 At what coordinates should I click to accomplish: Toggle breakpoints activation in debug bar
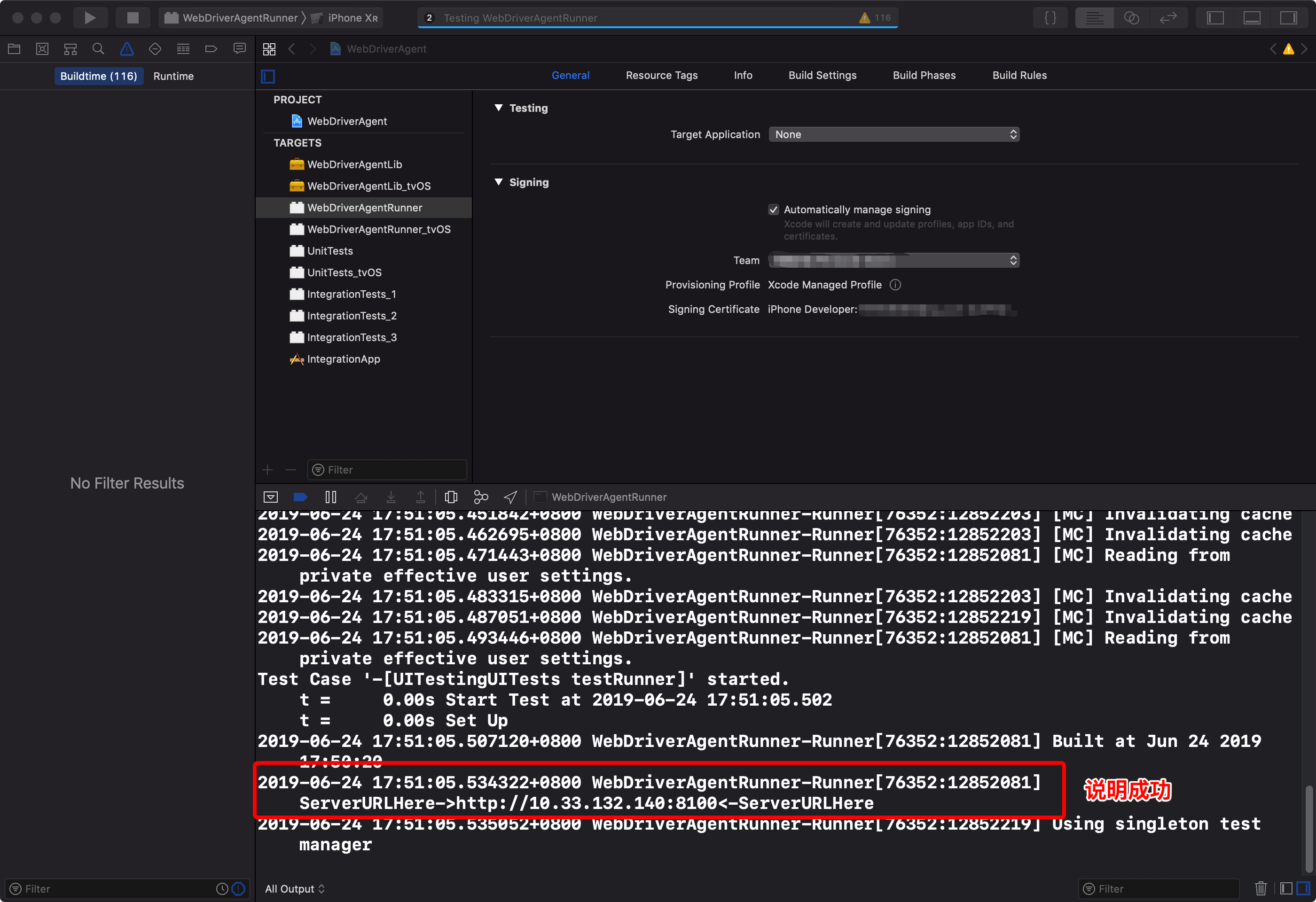click(x=301, y=497)
